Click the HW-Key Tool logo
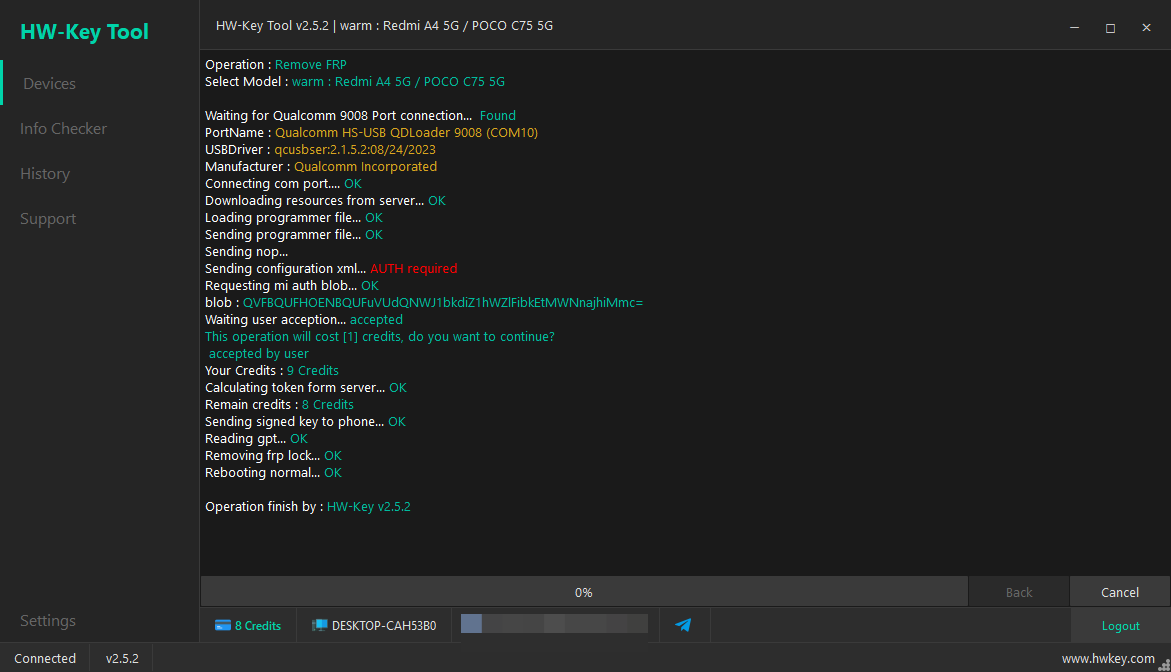The image size is (1171, 672). 84,31
